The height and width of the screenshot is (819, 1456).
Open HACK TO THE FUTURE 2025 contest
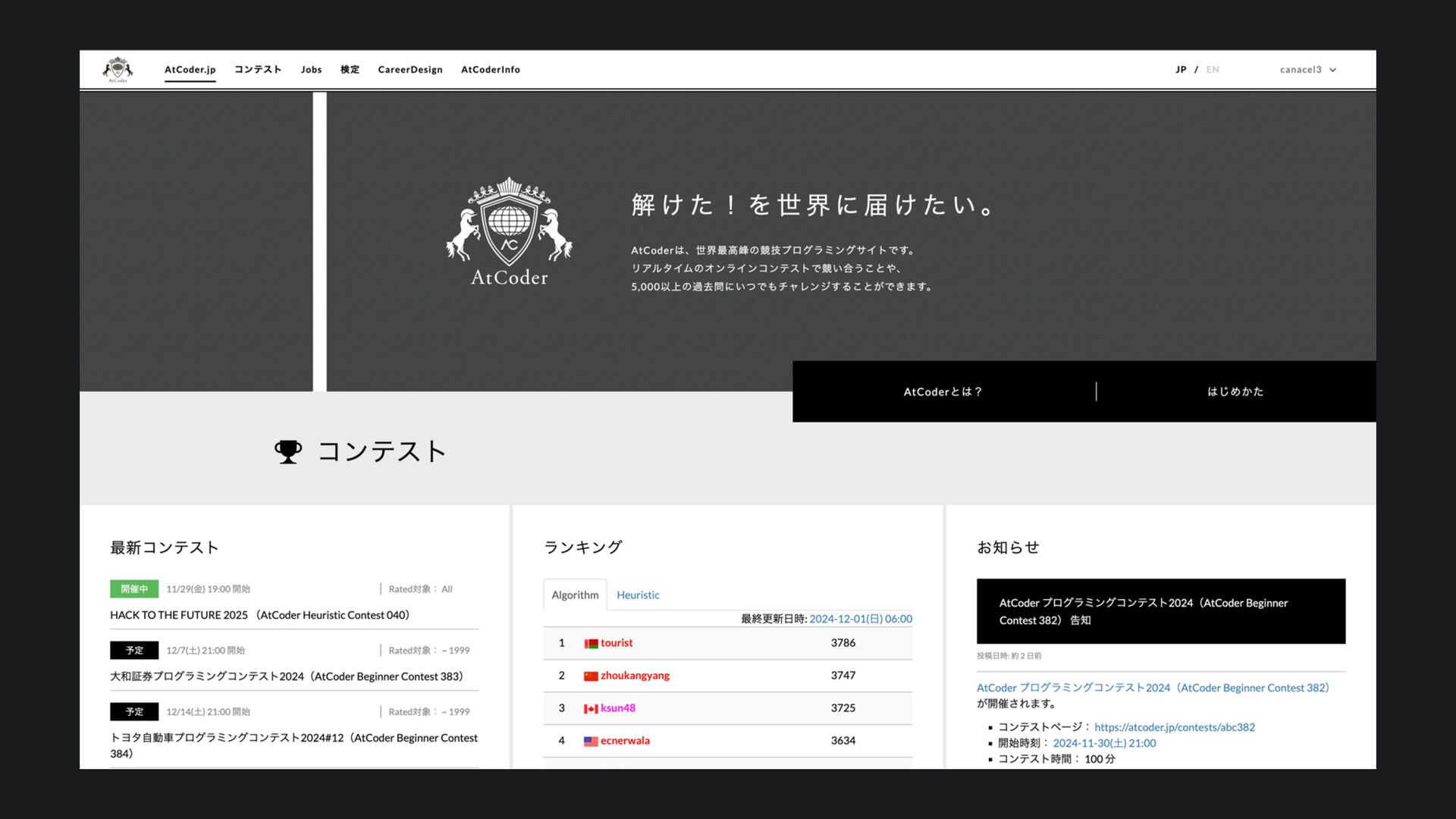click(x=259, y=615)
